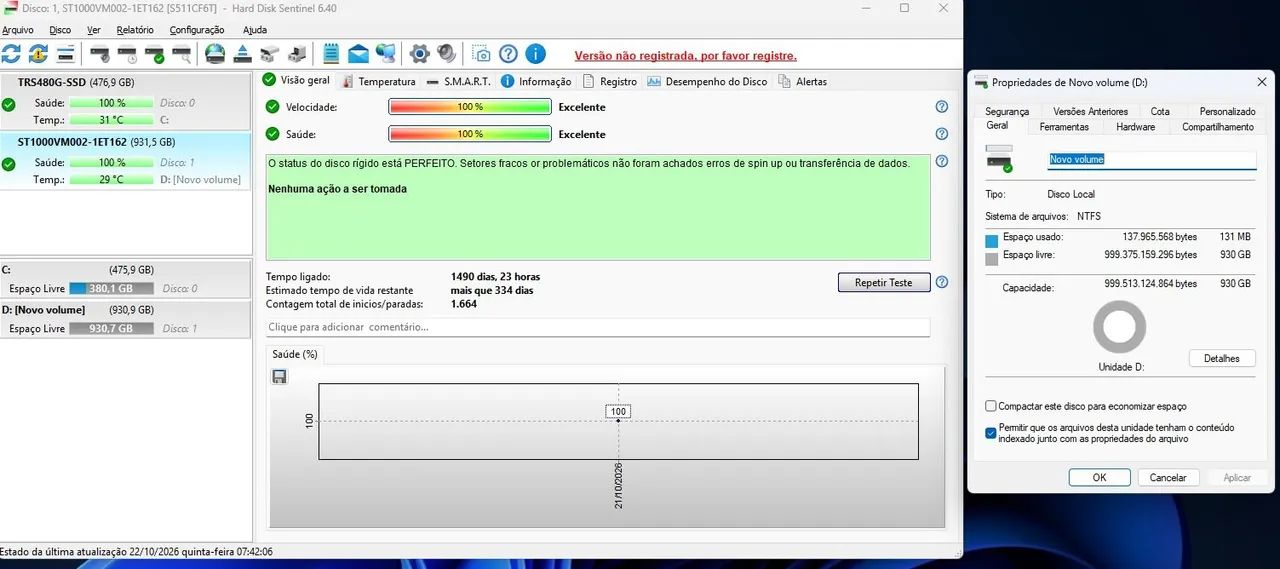Open the Desempenho do Disco tab
The image size is (1280, 569).
(707, 81)
